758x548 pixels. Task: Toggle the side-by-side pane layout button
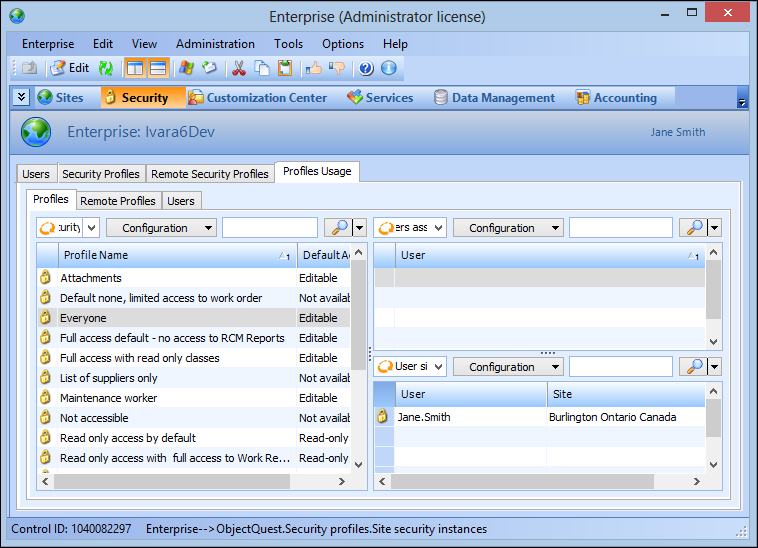click(x=135, y=68)
